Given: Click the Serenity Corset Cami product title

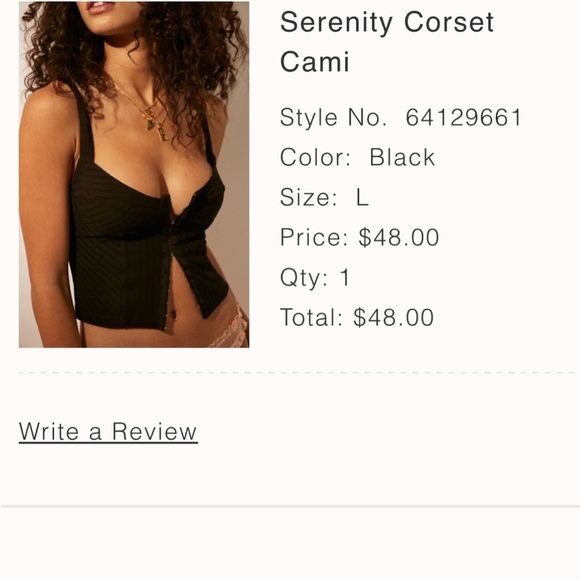Looking at the screenshot, I should point(387,42).
